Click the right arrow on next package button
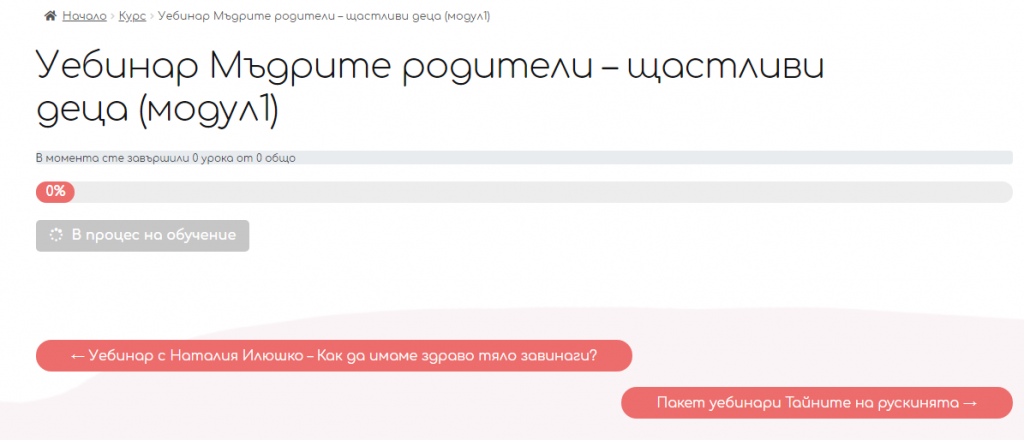 [970, 403]
